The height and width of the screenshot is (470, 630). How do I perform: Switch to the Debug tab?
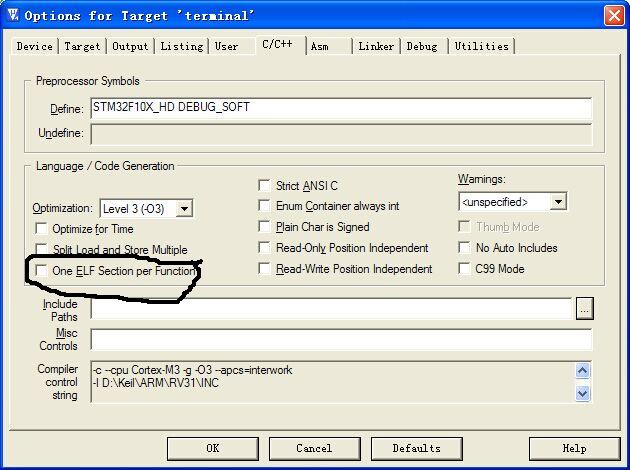click(422, 47)
